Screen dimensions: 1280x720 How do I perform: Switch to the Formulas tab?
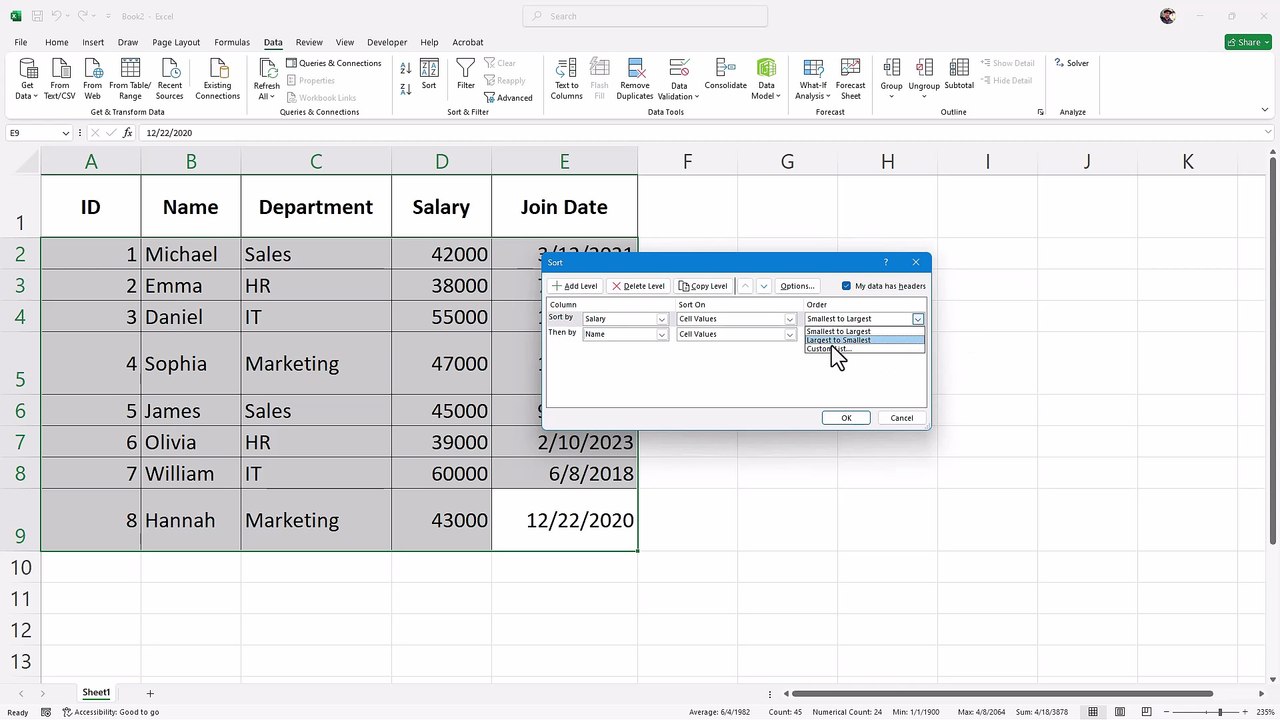[x=232, y=42]
